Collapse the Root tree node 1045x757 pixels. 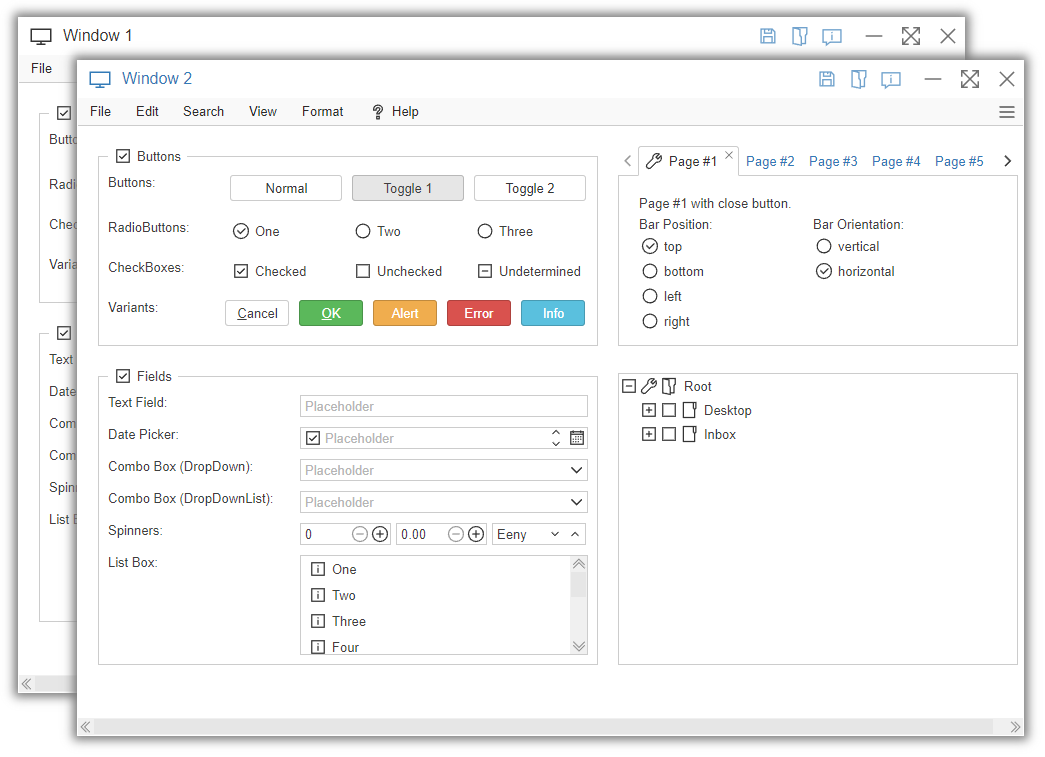[628, 386]
